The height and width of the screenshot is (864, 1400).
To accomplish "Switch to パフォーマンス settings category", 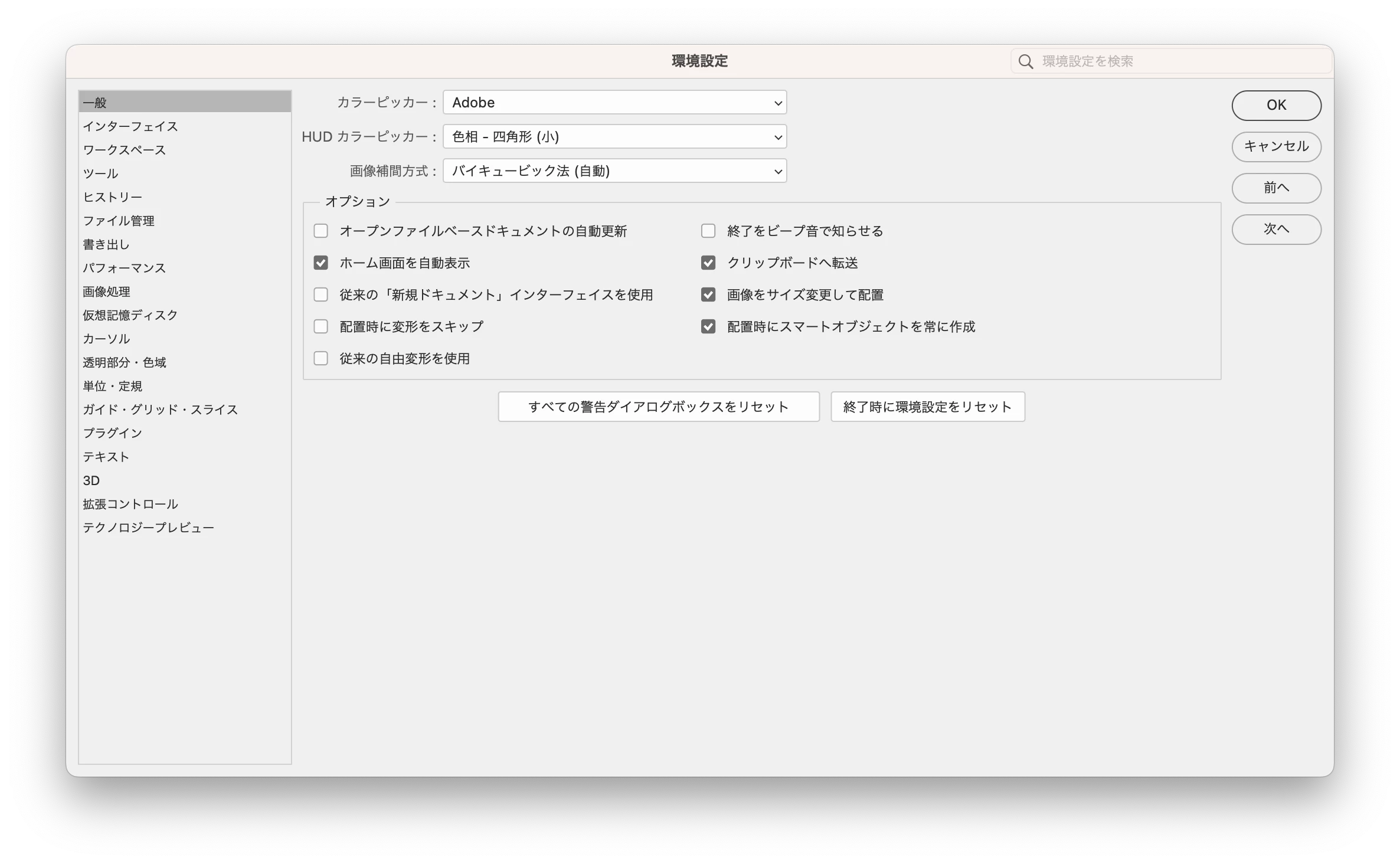I will [125, 268].
